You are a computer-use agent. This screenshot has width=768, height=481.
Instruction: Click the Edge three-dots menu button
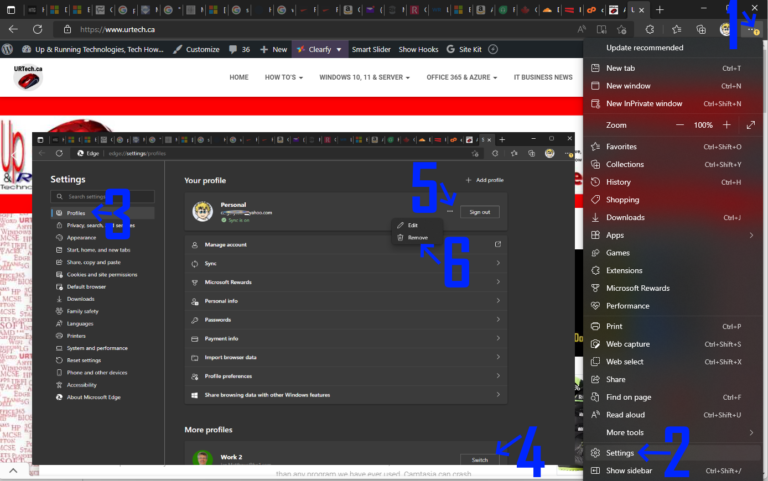tap(751, 30)
